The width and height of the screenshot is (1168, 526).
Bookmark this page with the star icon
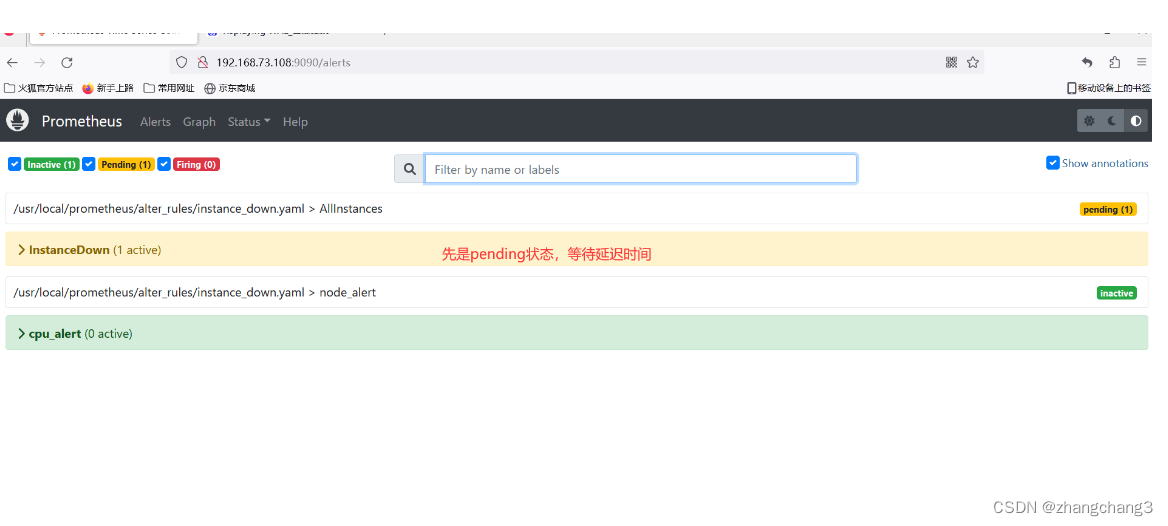[973, 63]
